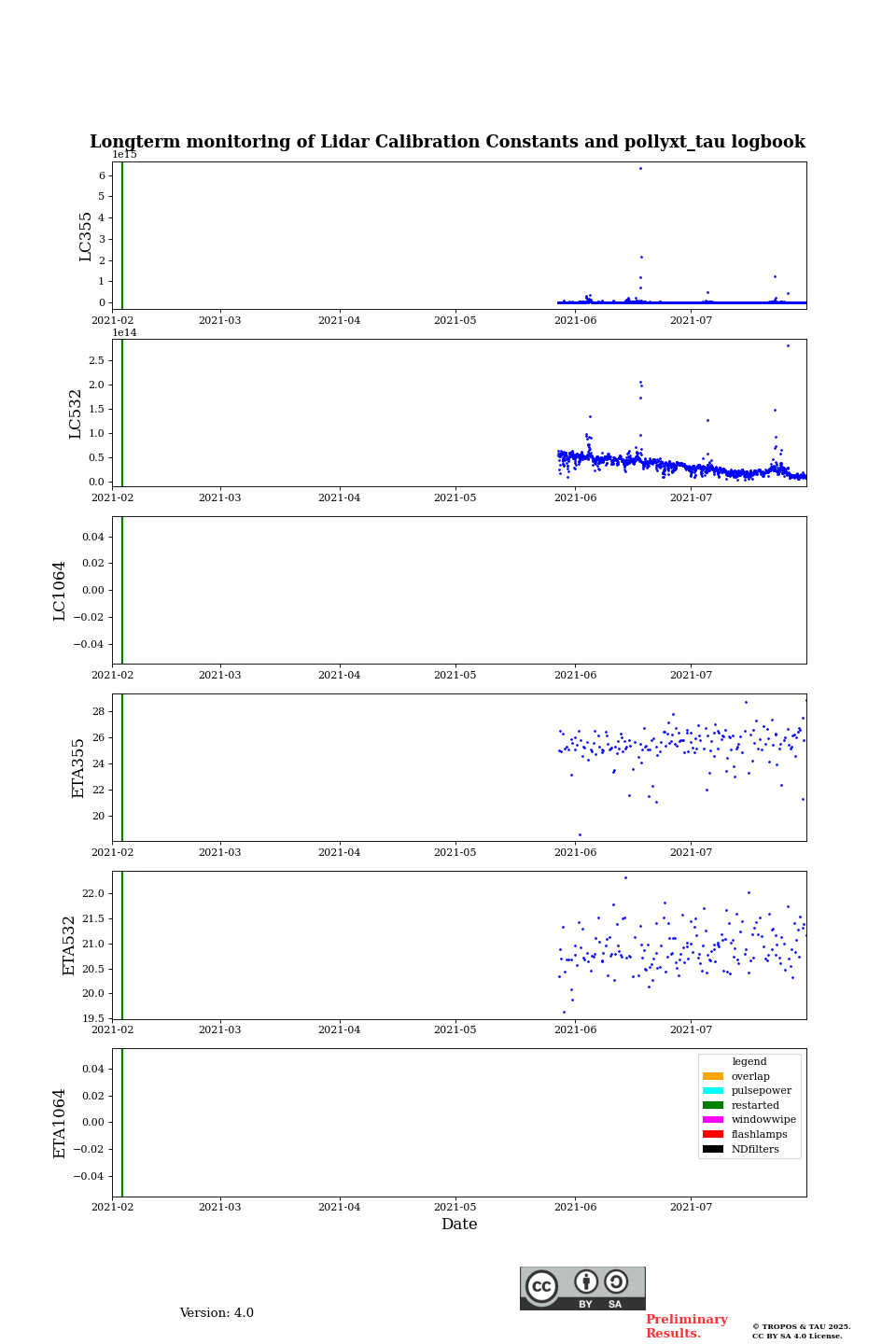Image resolution: width=896 pixels, height=1344 pixels.
Task: Click the 2021-03 tick label under LC355 plot
Action: (220, 320)
